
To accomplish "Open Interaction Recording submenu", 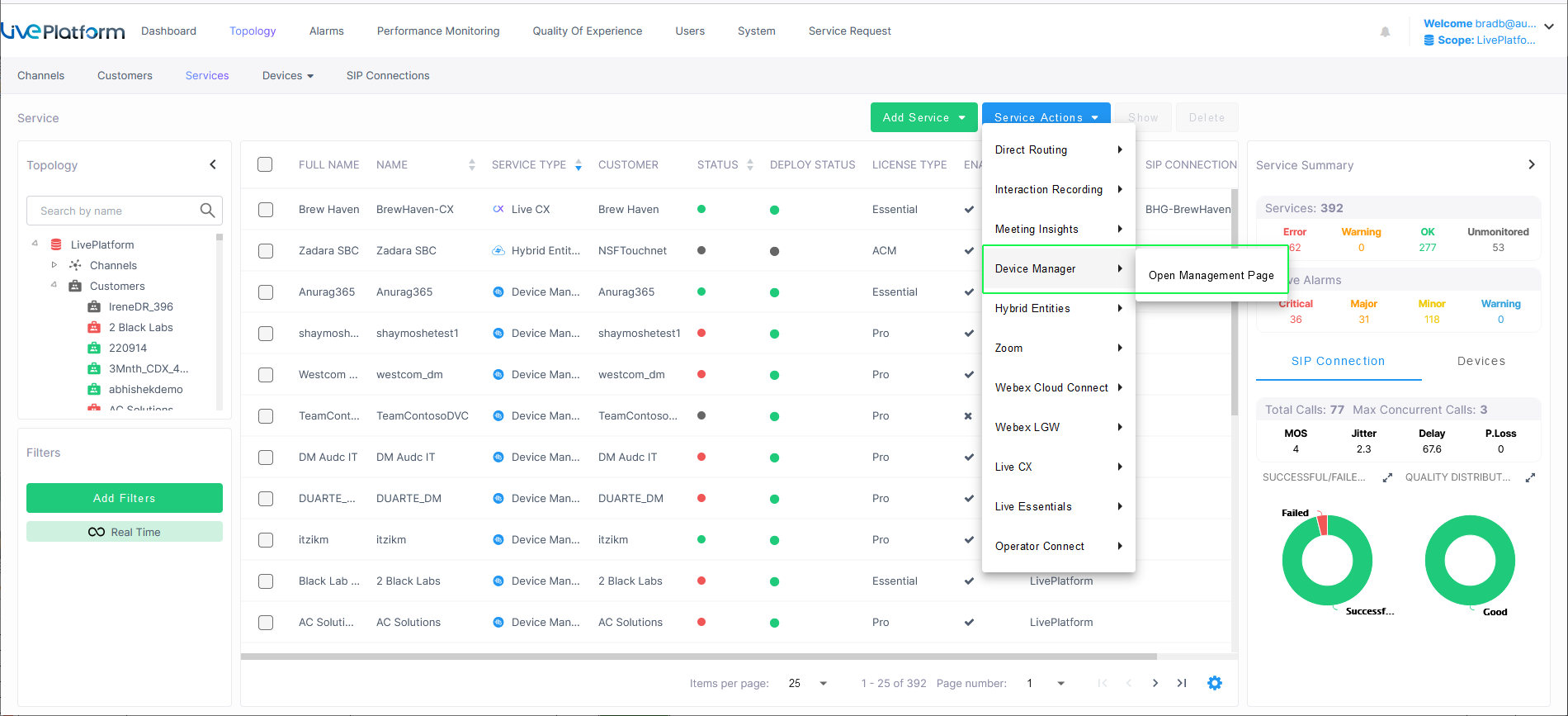I will point(1059,189).
